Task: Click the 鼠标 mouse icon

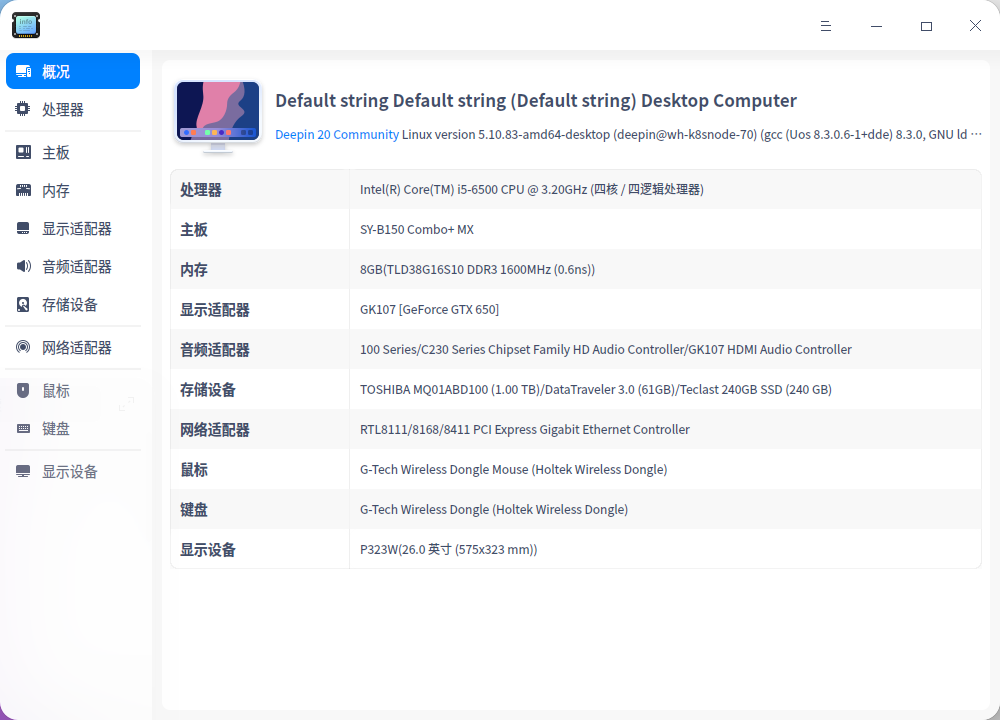Action: 23,390
